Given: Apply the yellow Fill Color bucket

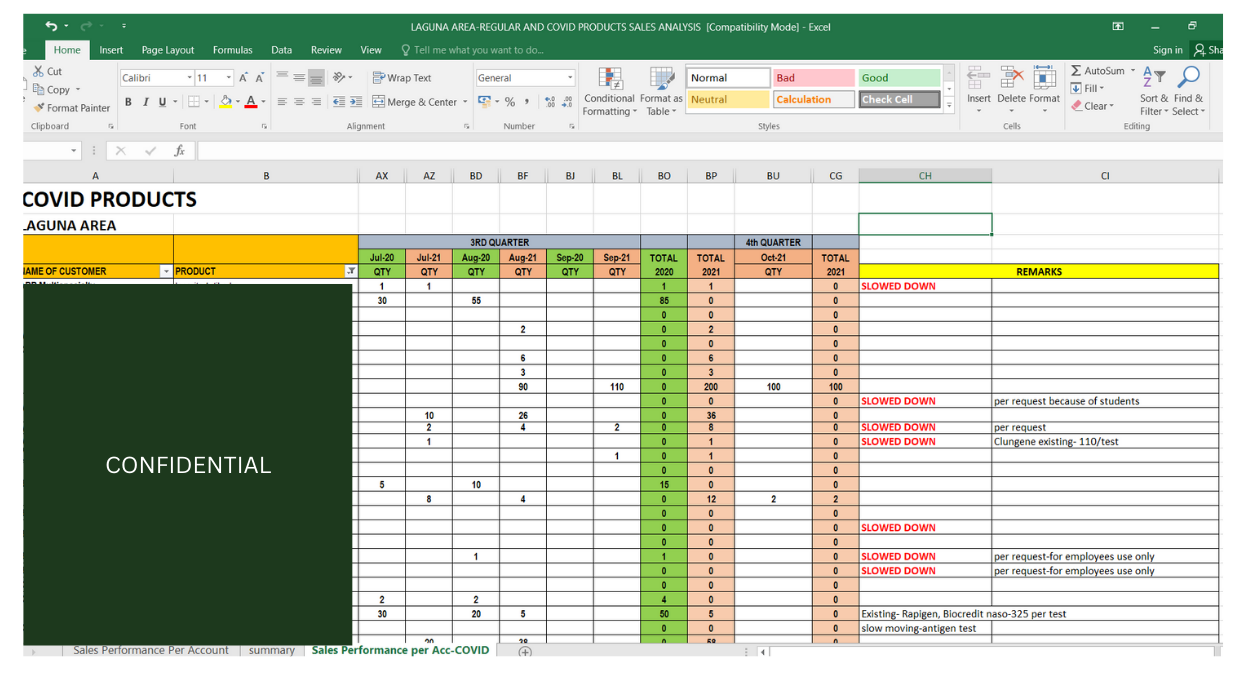Looking at the screenshot, I should tap(226, 102).
